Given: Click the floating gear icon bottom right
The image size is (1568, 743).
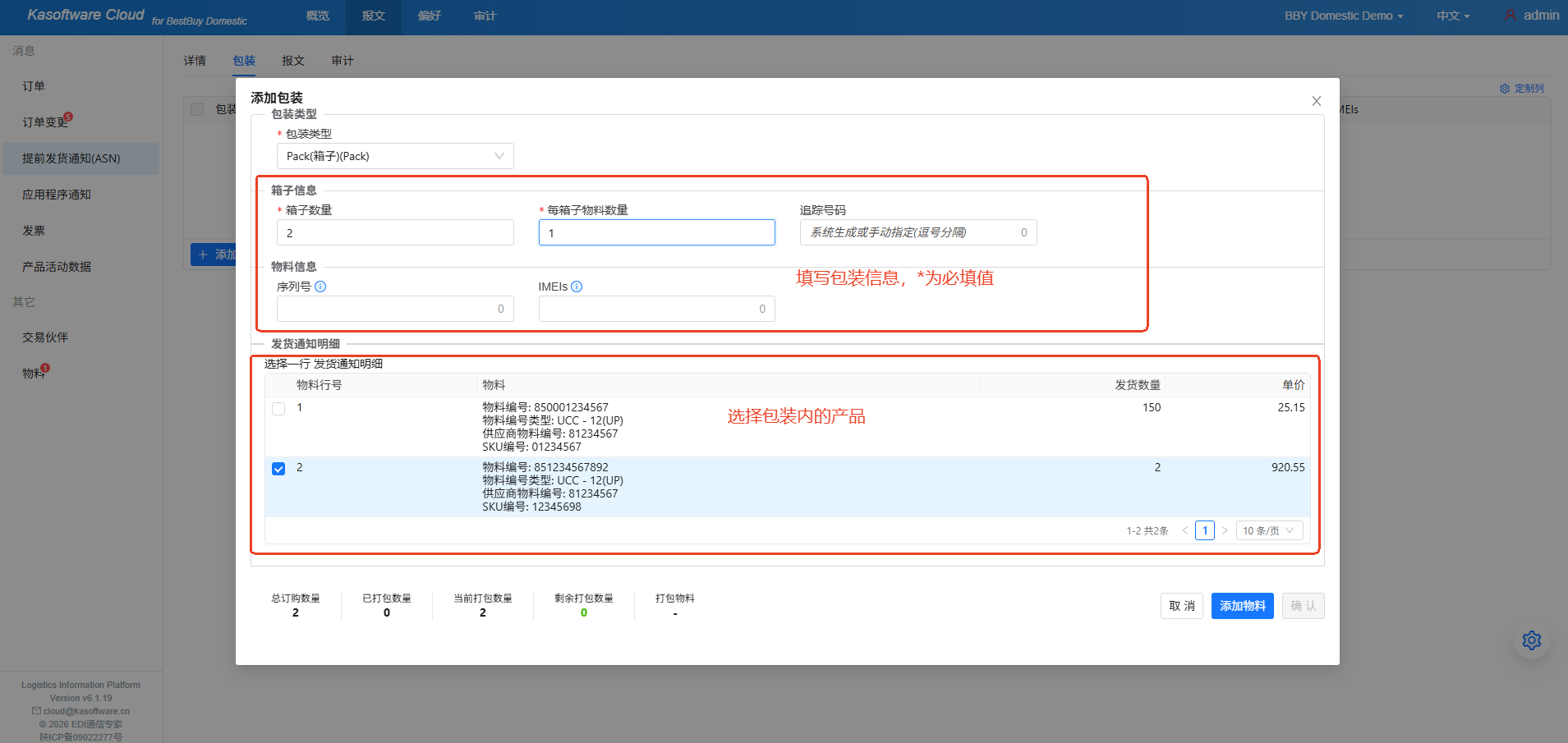Looking at the screenshot, I should (x=1531, y=640).
